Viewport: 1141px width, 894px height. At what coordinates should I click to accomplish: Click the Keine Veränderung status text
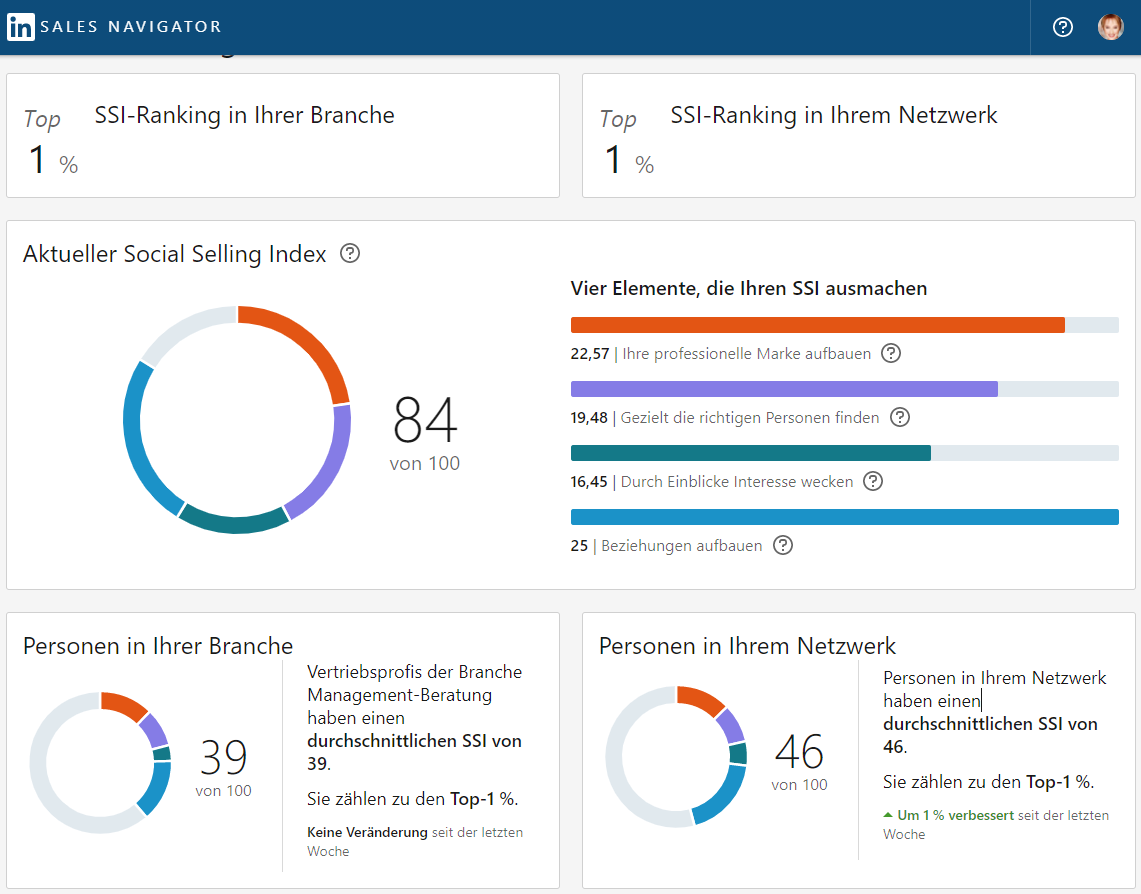[367, 832]
